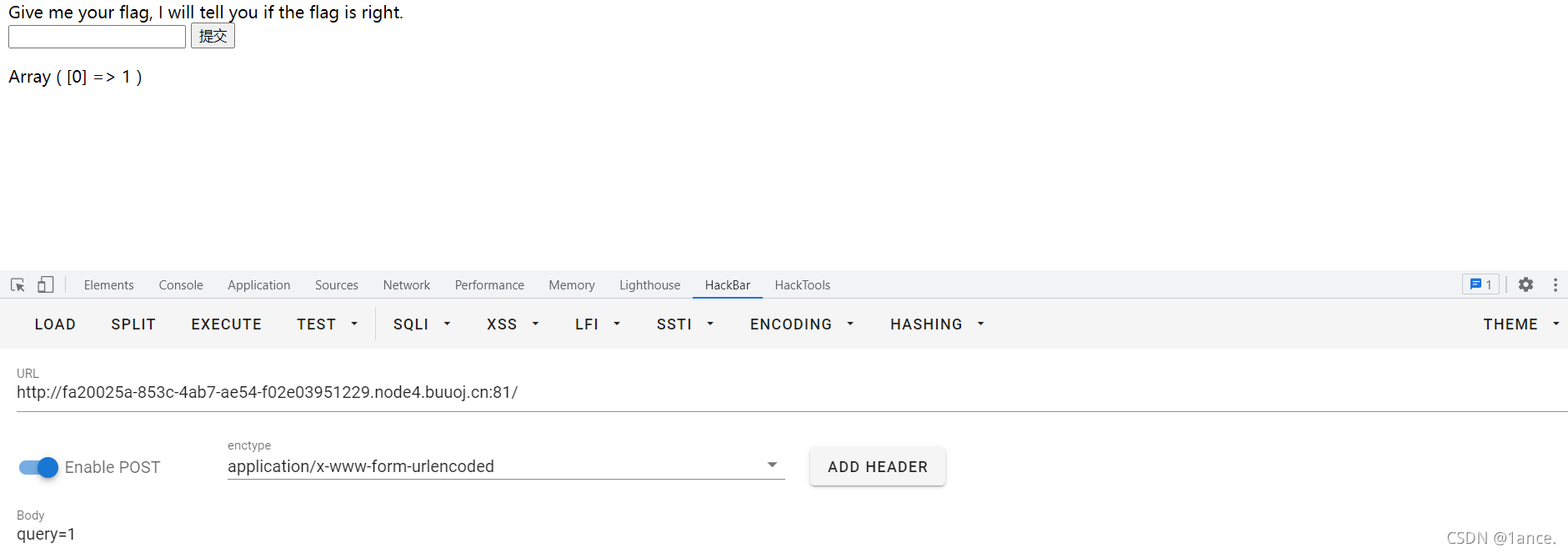Click the 提交 submit button
Image resolution: width=1568 pixels, height=553 pixels.
tap(213, 36)
